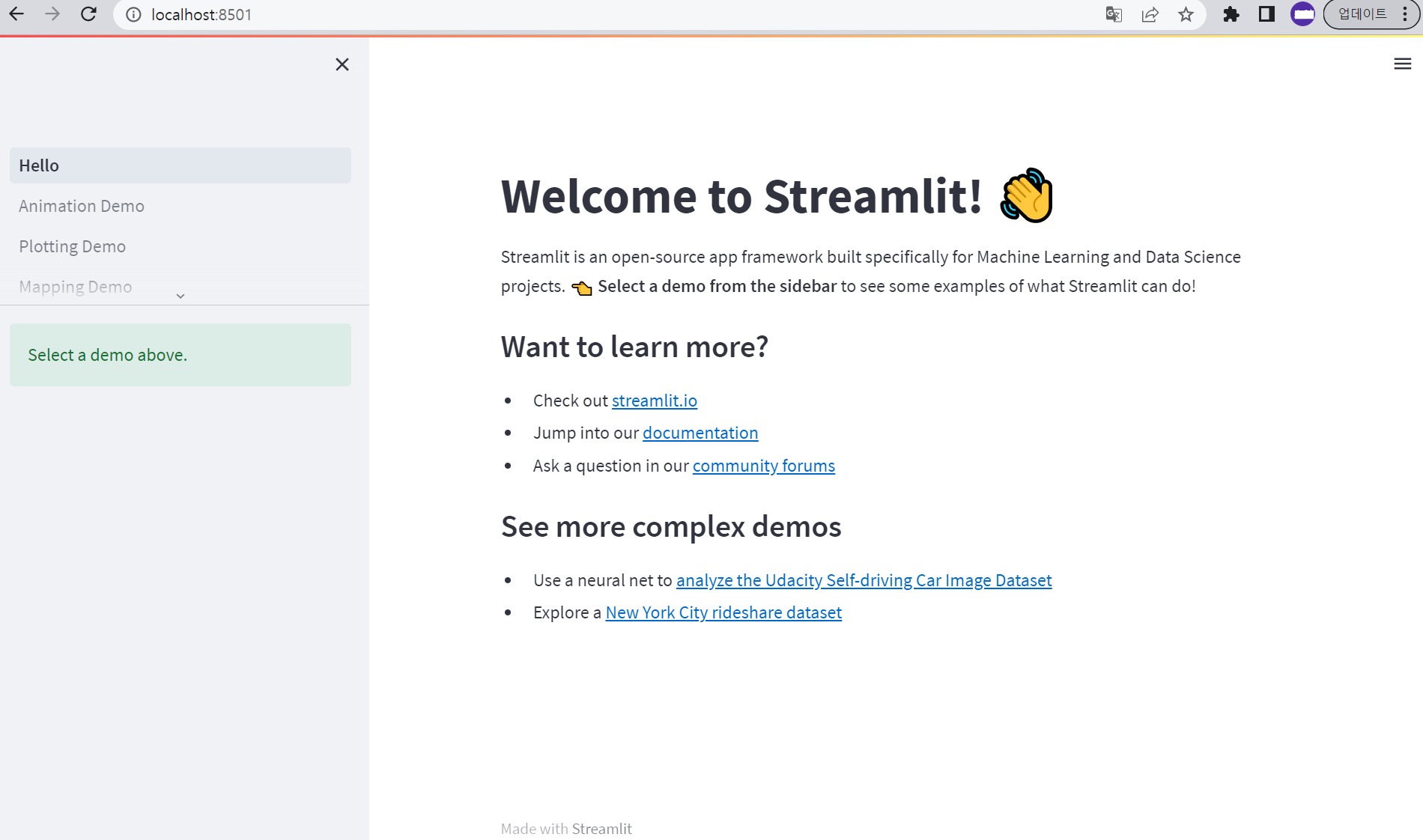Open New York City rideshare dataset link

[723, 612]
